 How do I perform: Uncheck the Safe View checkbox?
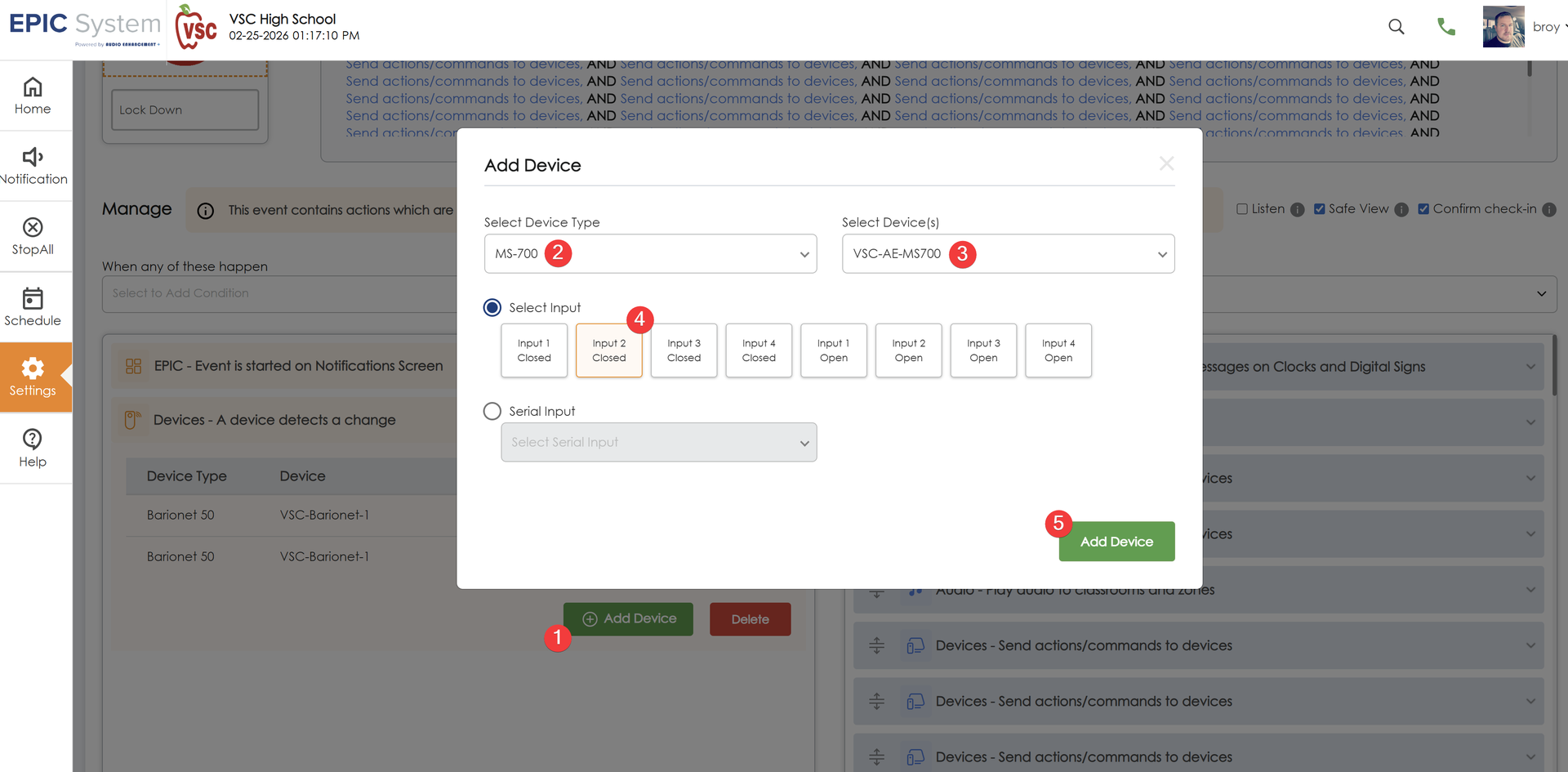1319,209
